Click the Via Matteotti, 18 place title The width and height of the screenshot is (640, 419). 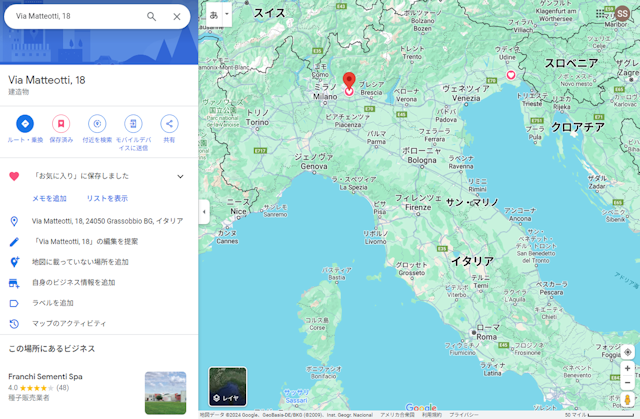pyautogui.click(x=47, y=80)
